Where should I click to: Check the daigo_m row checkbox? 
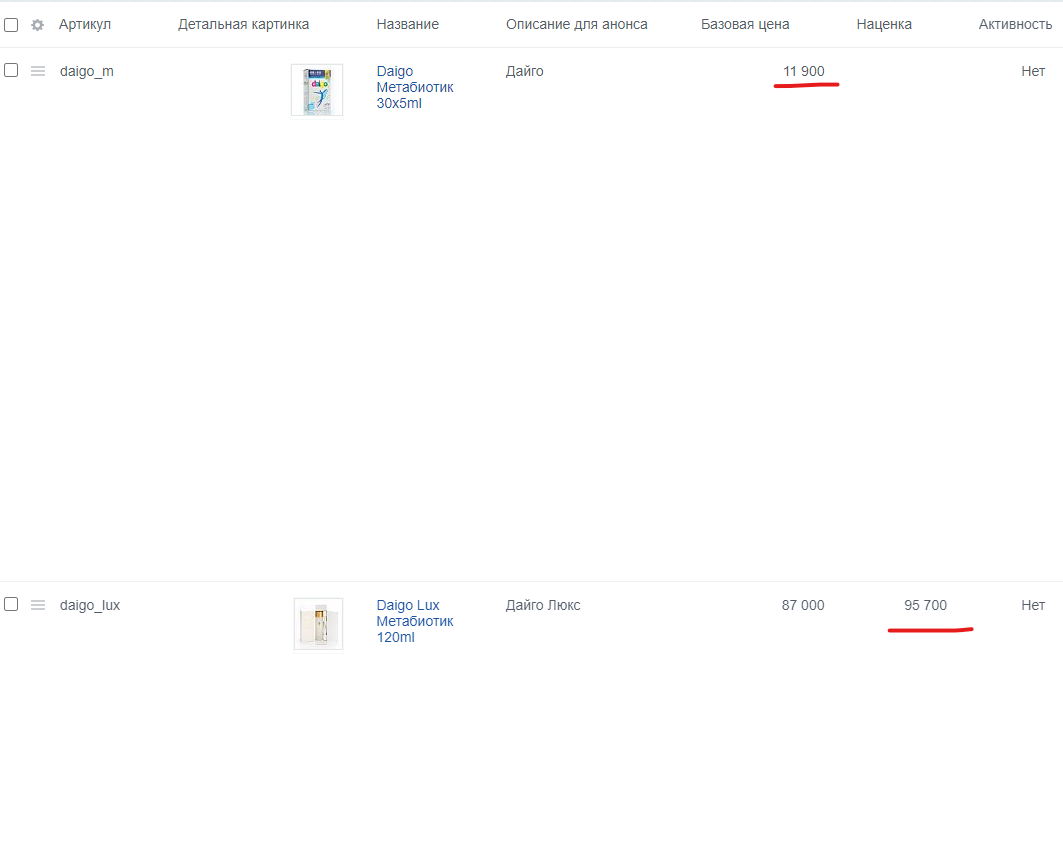point(11,70)
